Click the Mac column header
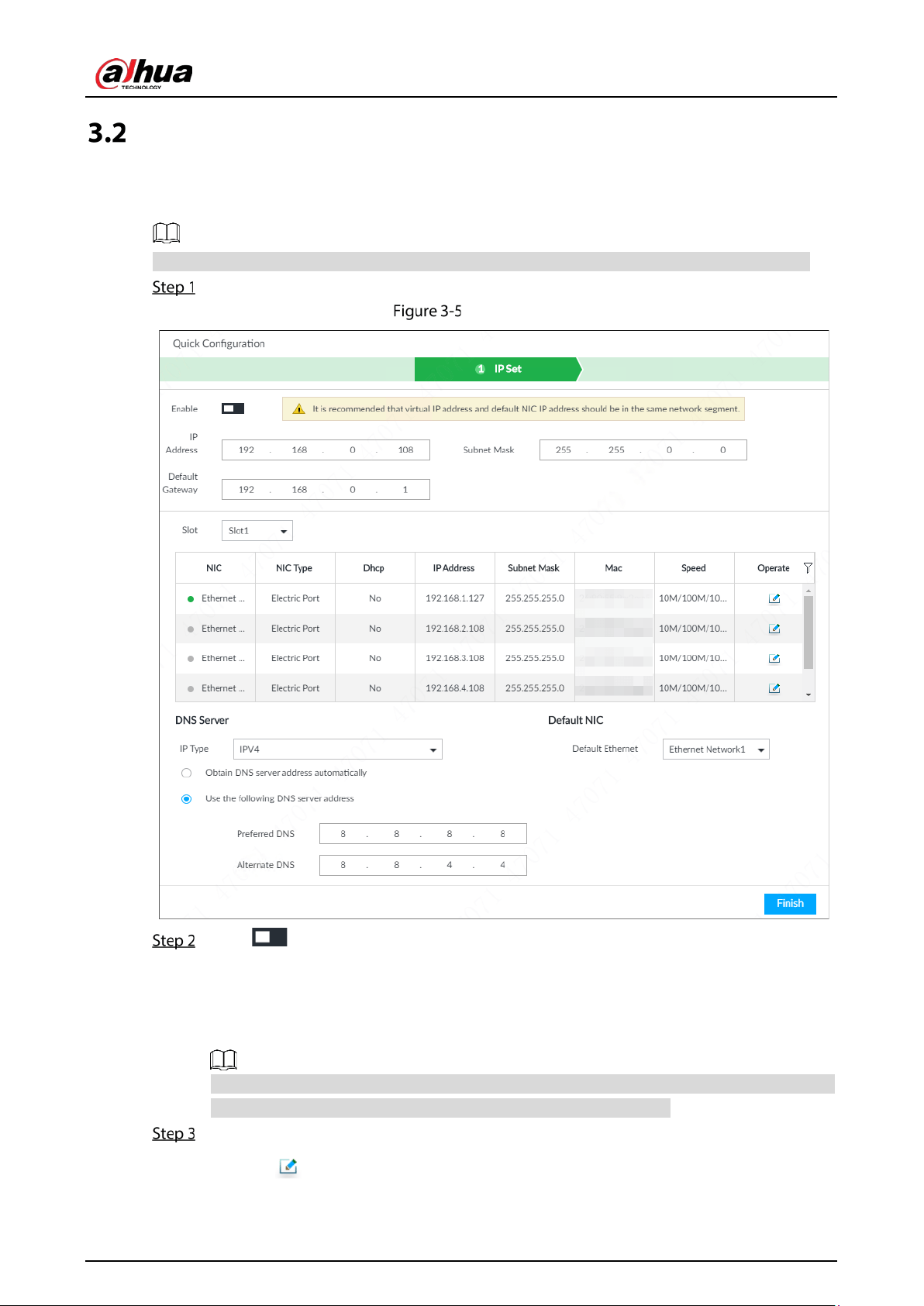 tap(614, 568)
